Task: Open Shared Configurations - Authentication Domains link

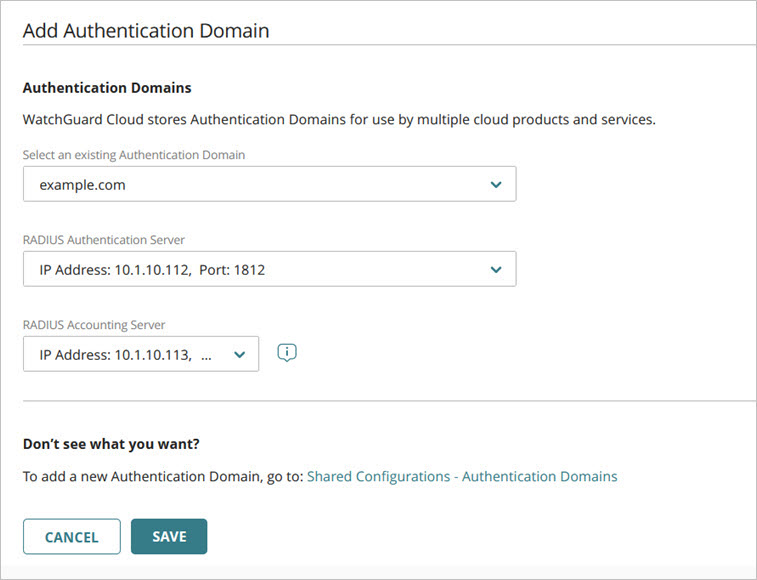Action: pyautogui.click(x=462, y=477)
